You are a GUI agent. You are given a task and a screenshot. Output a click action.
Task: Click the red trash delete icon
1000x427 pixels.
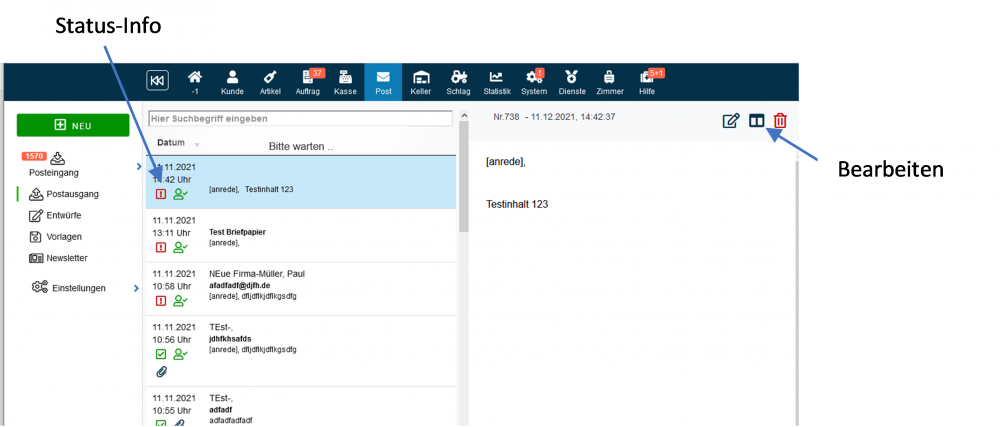[x=780, y=121]
